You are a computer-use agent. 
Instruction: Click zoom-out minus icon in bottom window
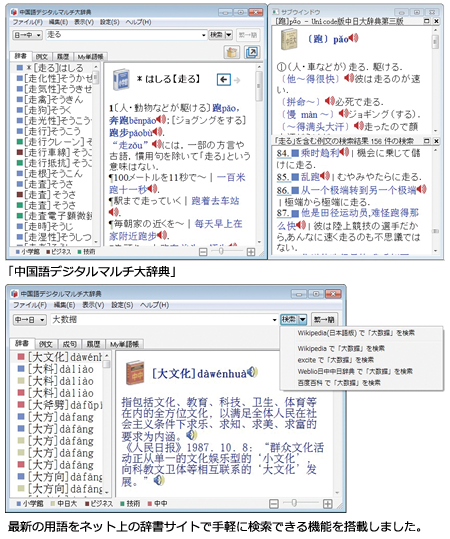click(274, 504)
